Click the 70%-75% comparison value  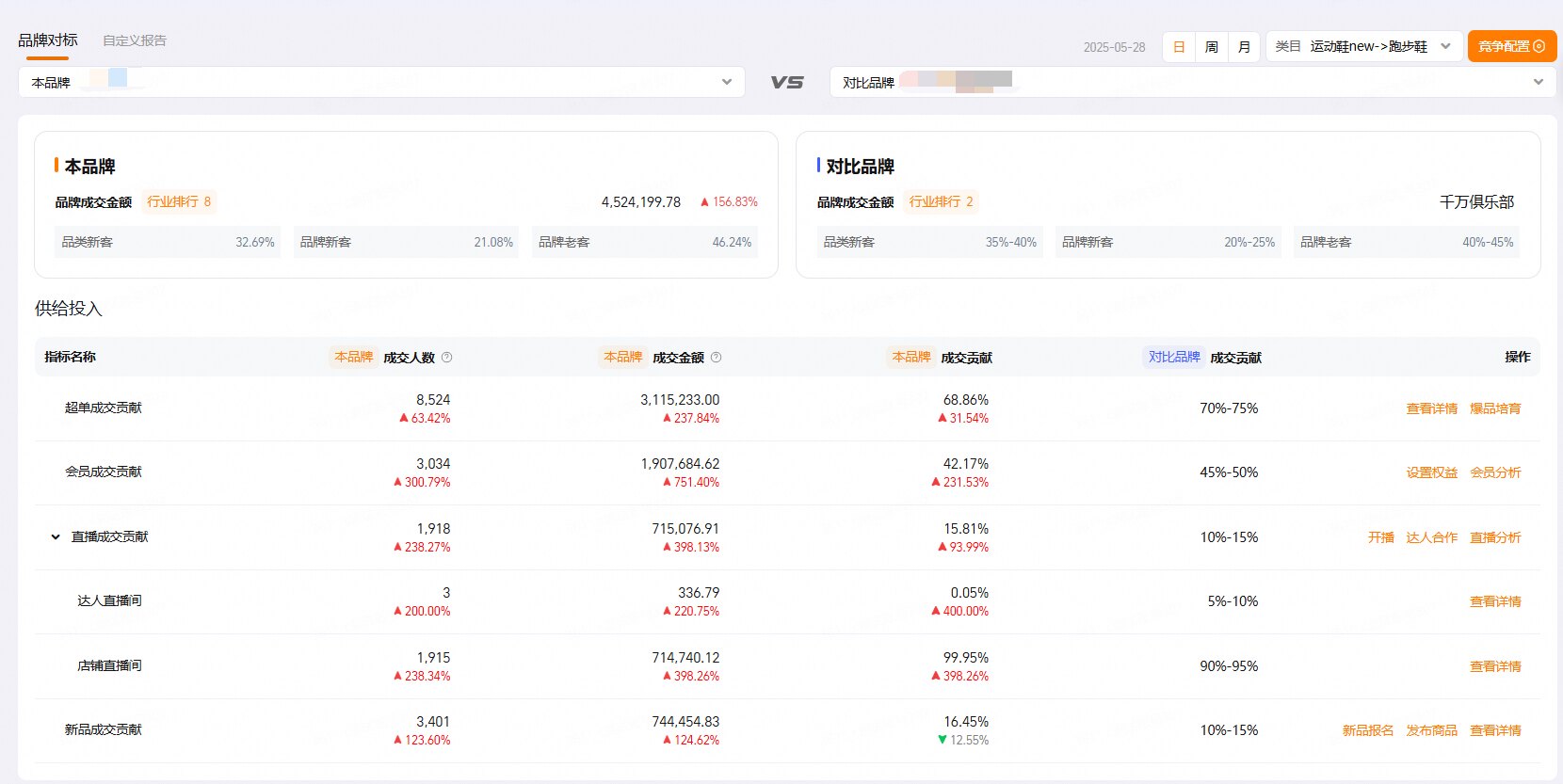1229,408
